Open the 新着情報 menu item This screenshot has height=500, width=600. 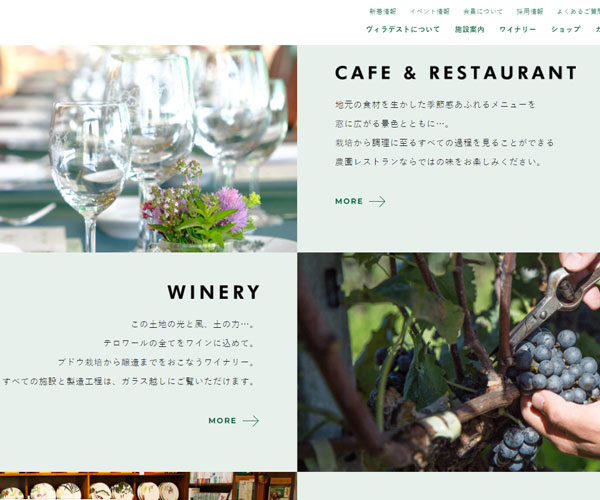tap(383, 11)
